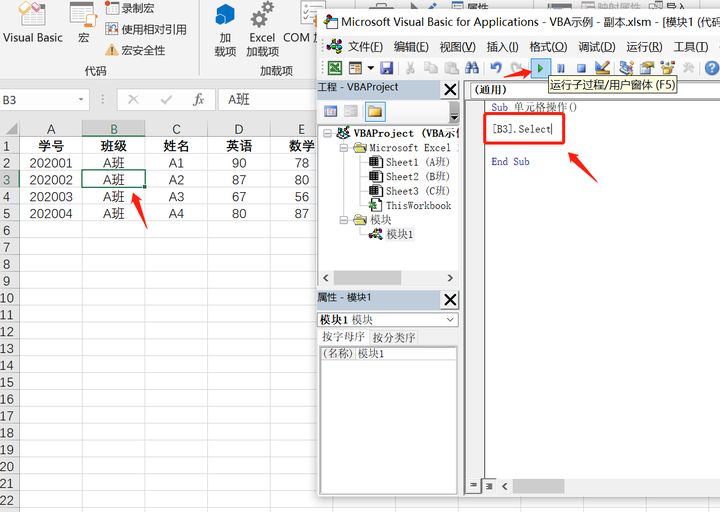The height and width of the screenshot is (512, 720).
Task: Open Project Explorer toolbar icon
Action: [626, 68]
